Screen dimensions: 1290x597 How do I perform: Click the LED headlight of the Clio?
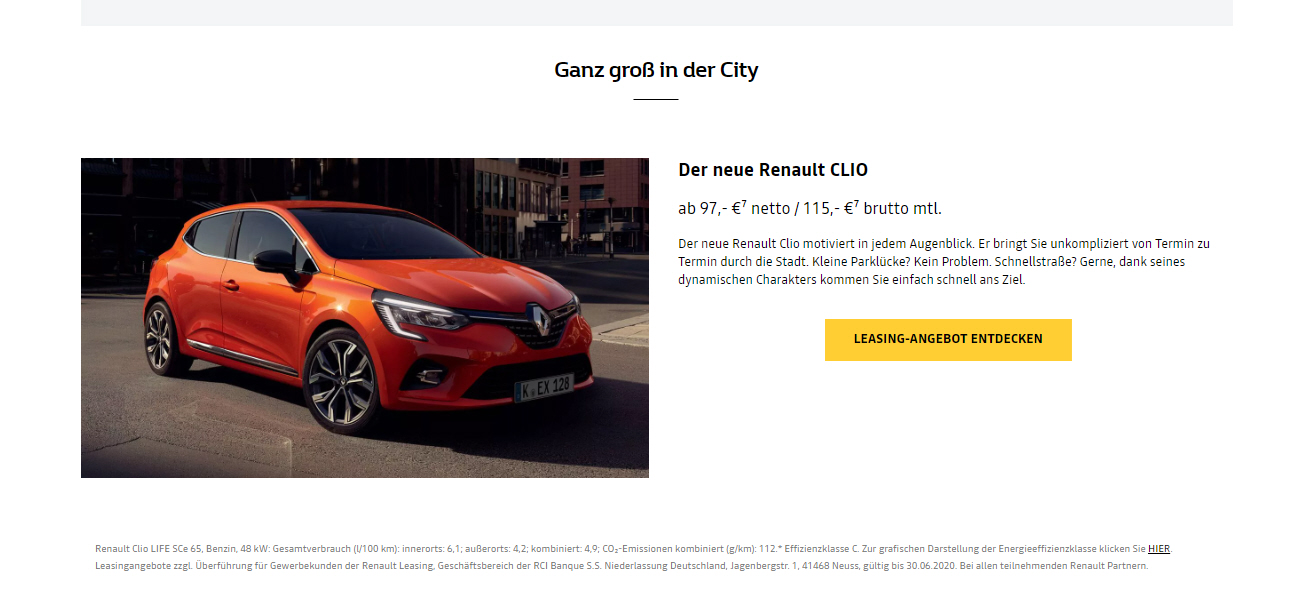click(x=414, y=313)
